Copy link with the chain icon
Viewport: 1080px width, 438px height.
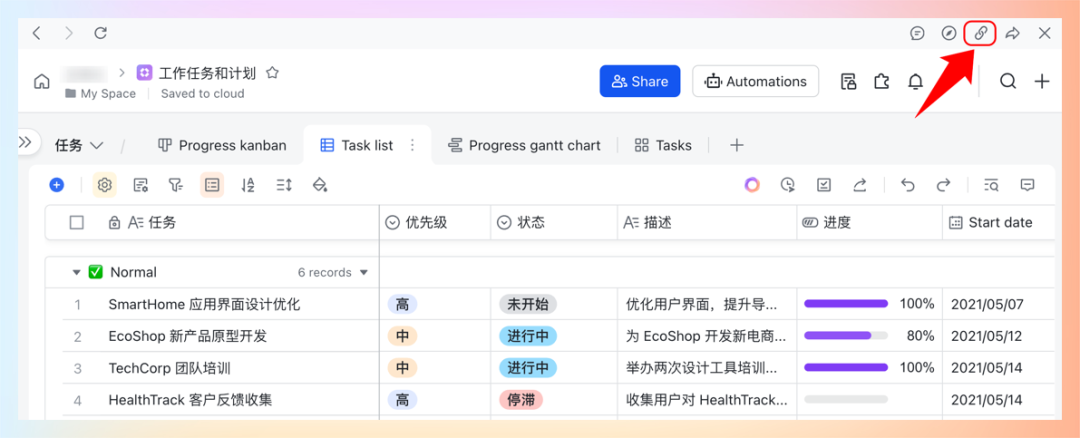pos(981,33)
